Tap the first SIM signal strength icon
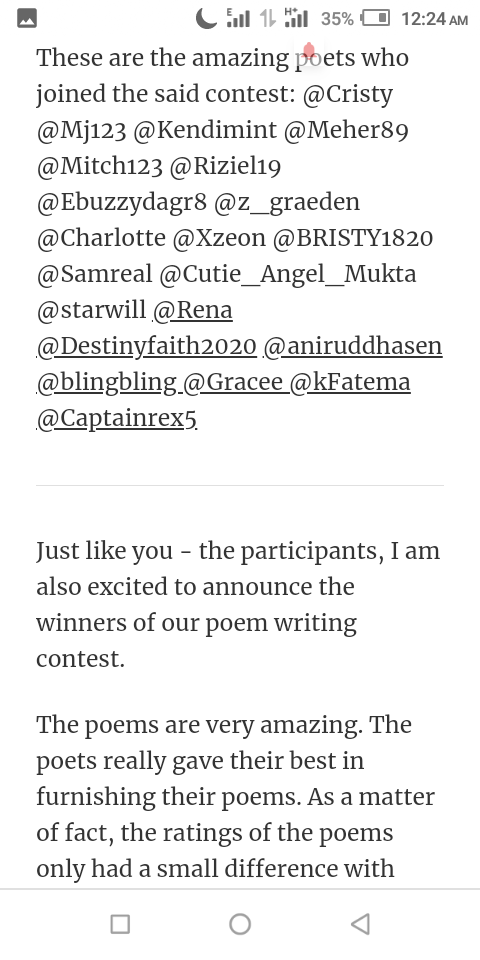480x960 pixels. [238, 18]
